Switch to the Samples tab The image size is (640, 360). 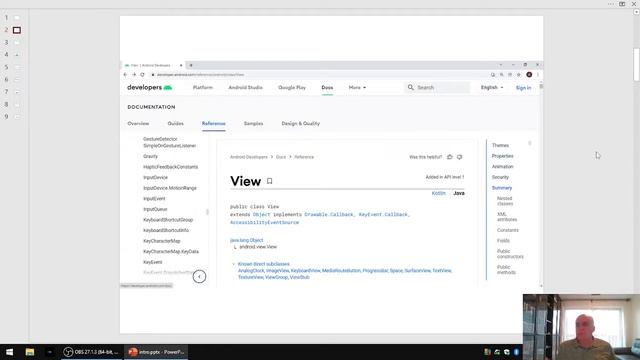coord(253,123)
